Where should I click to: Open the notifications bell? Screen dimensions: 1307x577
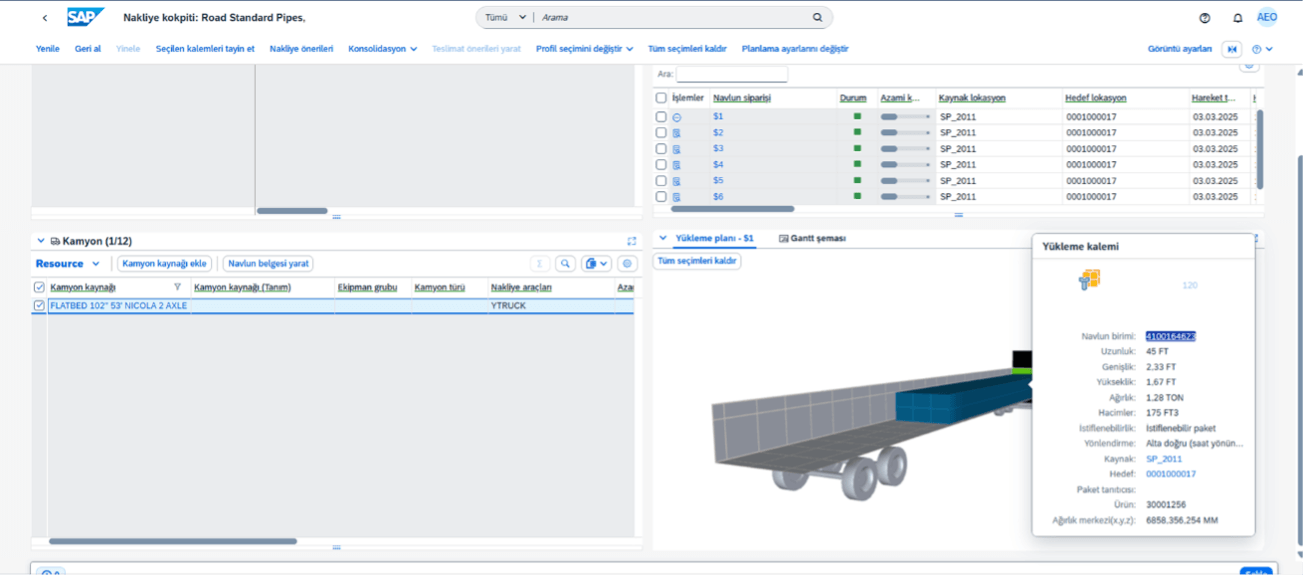point(1238,18)
